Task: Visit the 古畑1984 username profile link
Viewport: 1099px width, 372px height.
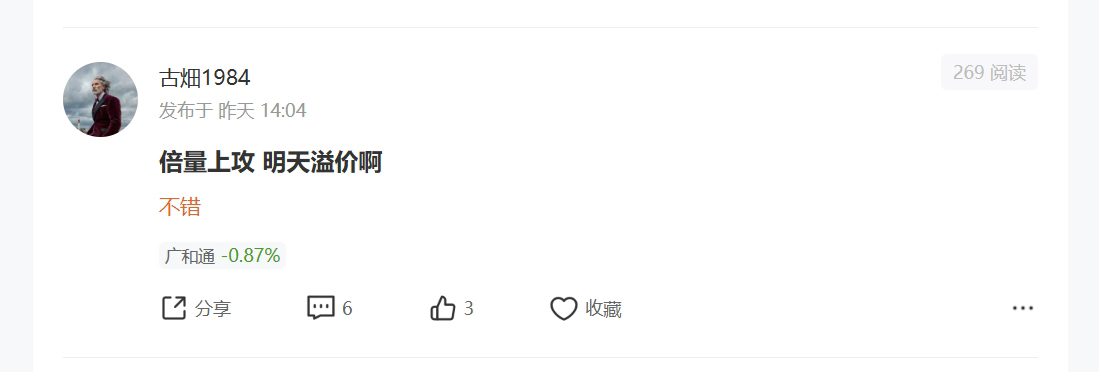Action: point(205,78)
